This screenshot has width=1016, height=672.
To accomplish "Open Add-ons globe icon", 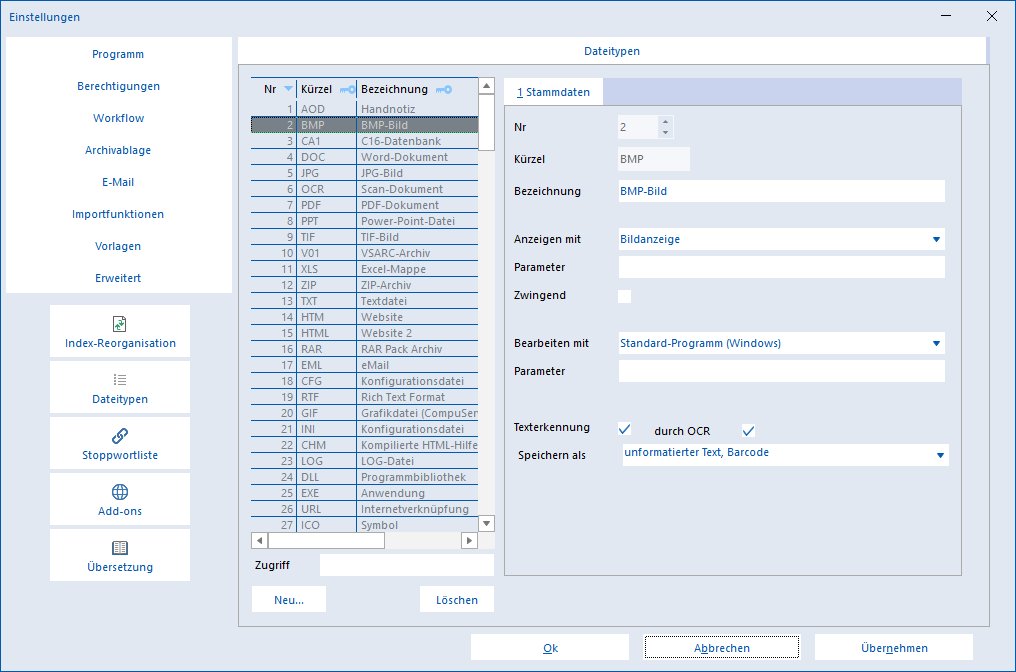I will click(x=120, y=492).
